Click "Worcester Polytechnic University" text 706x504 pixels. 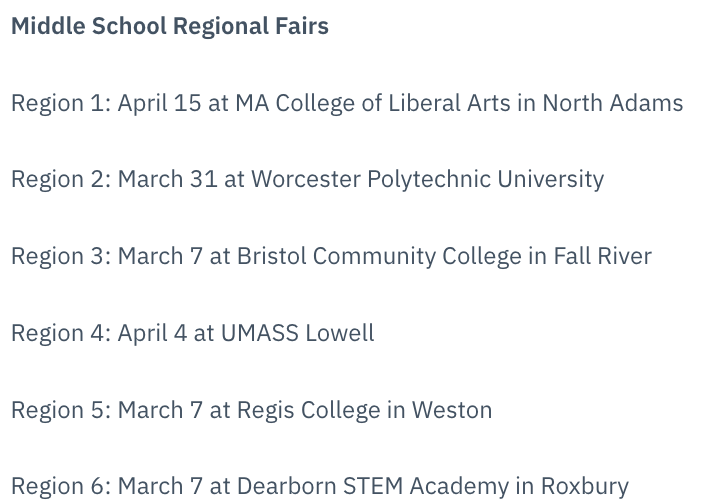(427, 179)
